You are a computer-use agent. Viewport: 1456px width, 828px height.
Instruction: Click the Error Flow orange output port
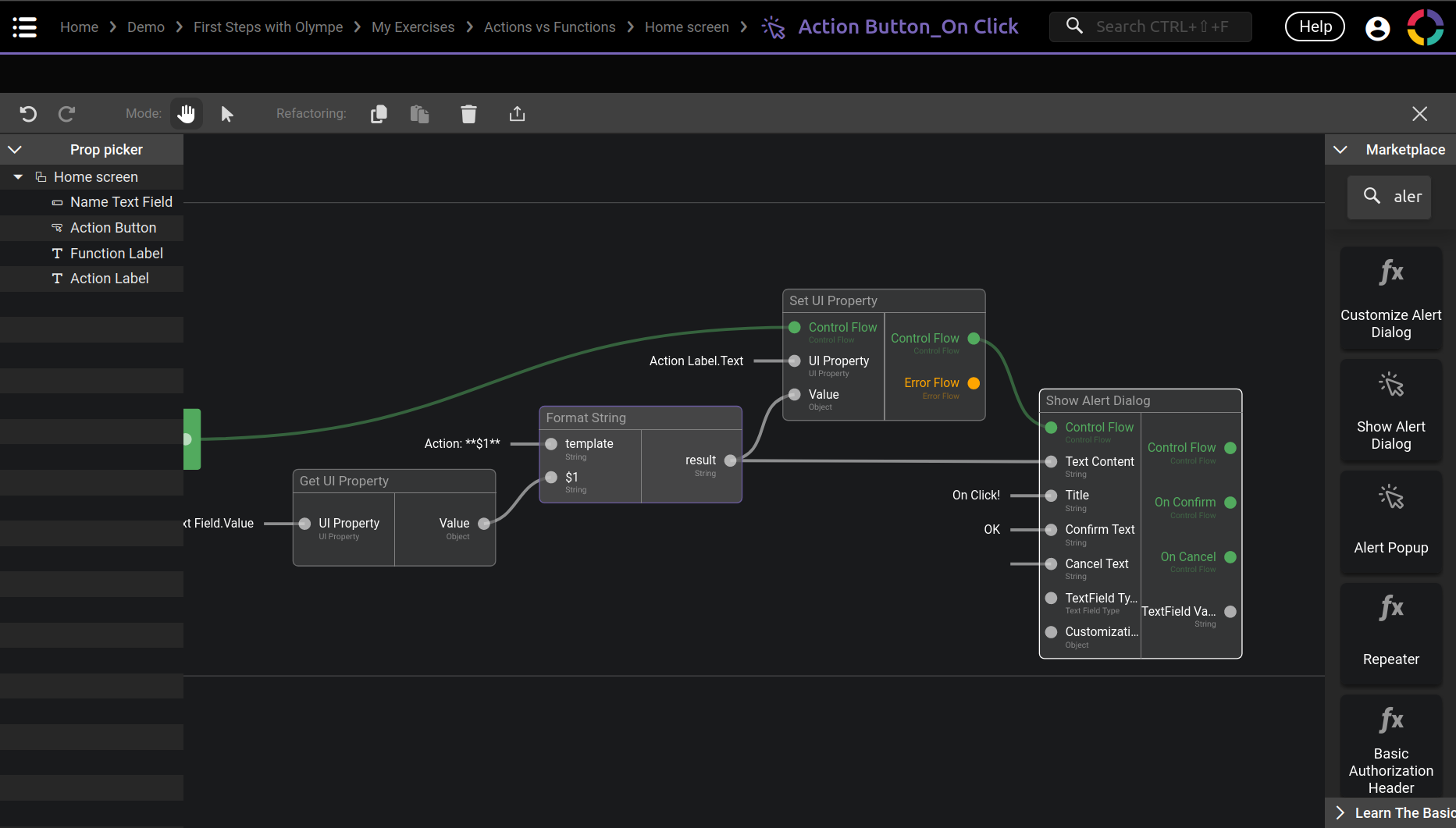pyautogui.click(x=974, y=383)
